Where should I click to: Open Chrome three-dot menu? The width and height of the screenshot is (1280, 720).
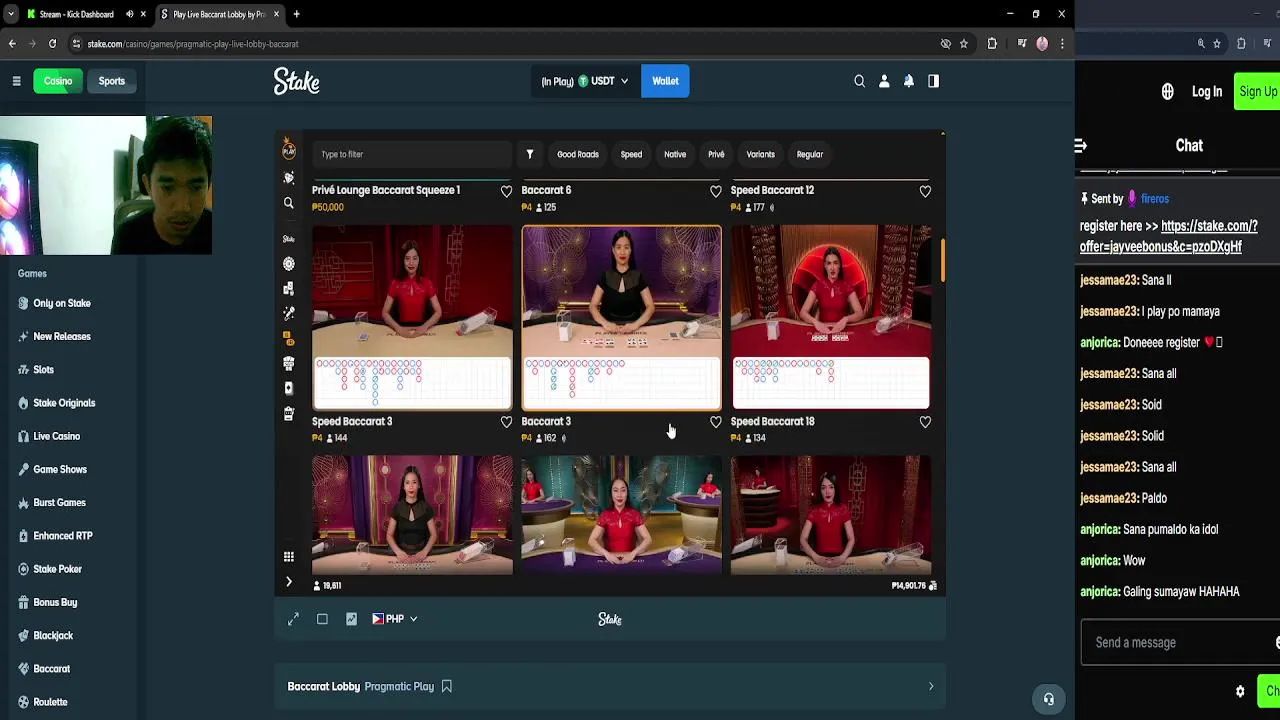[x=1062, y=44]
